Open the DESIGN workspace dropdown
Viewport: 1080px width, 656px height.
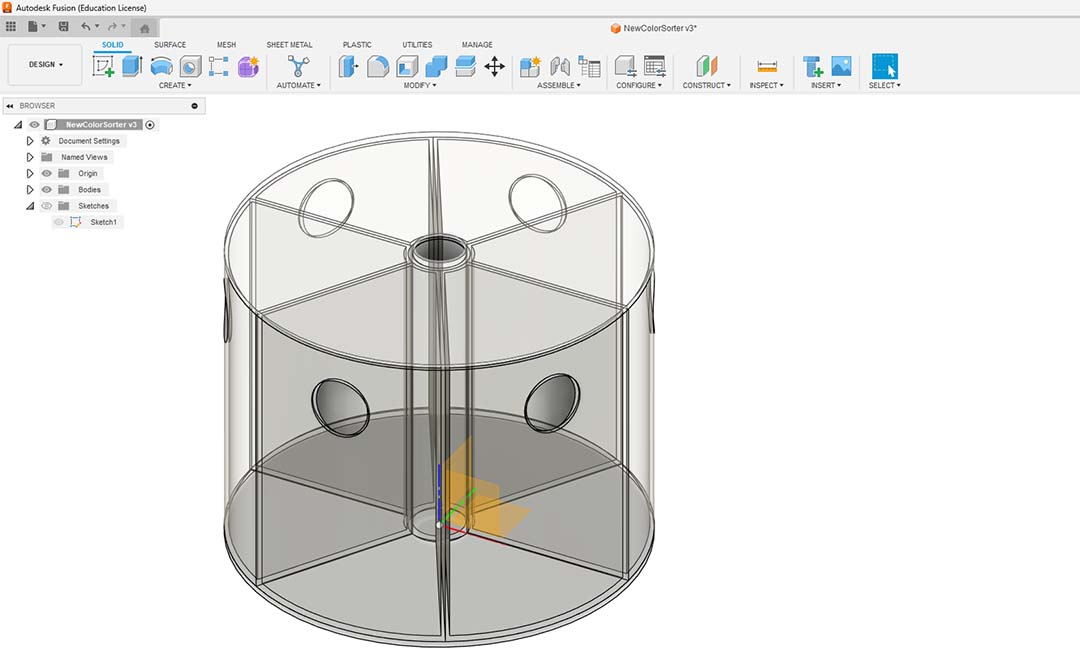(x=45, y=65)
